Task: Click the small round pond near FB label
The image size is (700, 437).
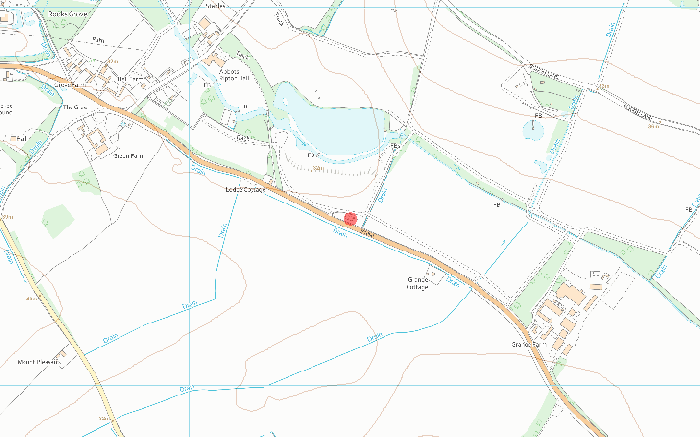Action: coord(533,130)
